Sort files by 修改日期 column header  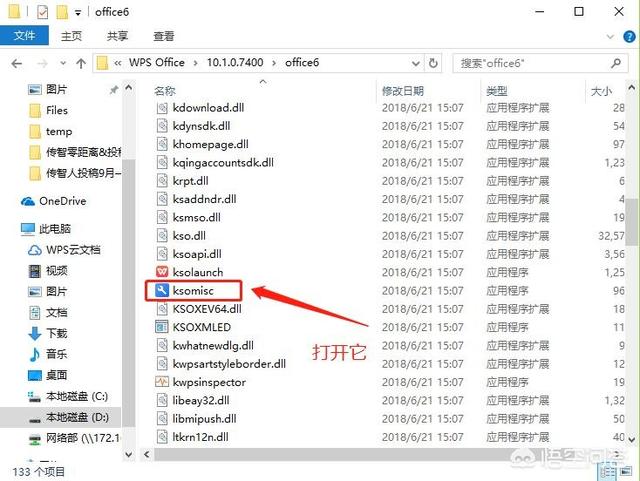[x=403, y=91]
